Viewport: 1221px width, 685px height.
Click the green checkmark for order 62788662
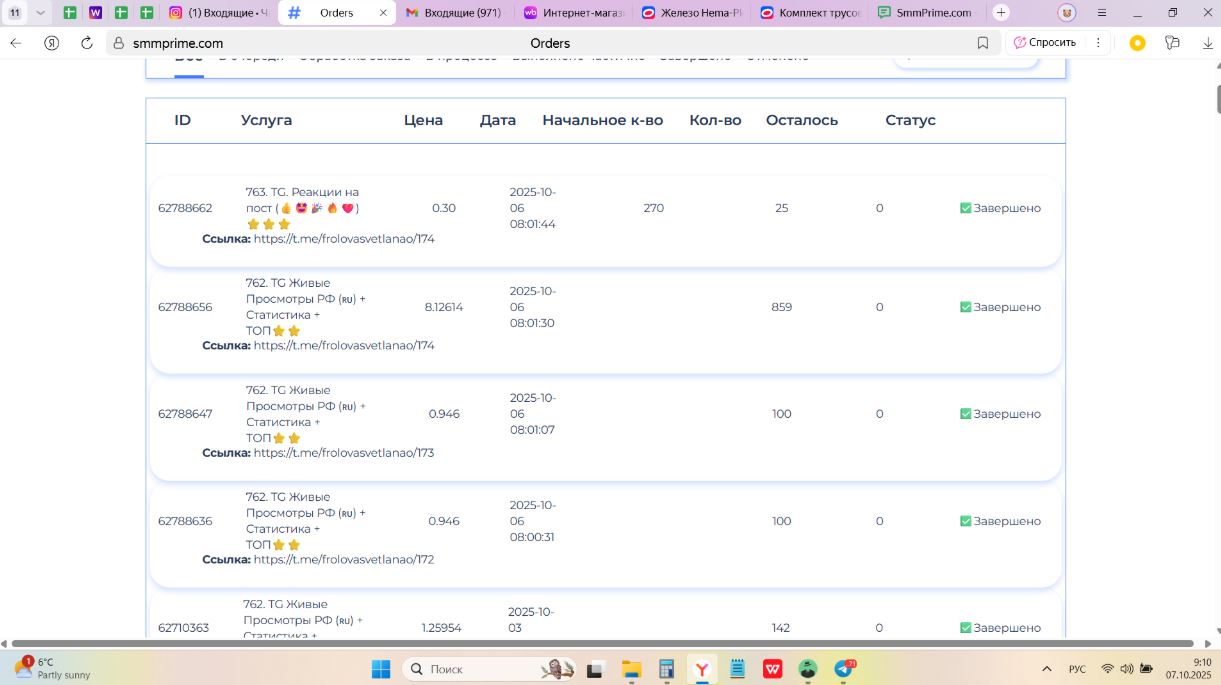coord(965,208)
